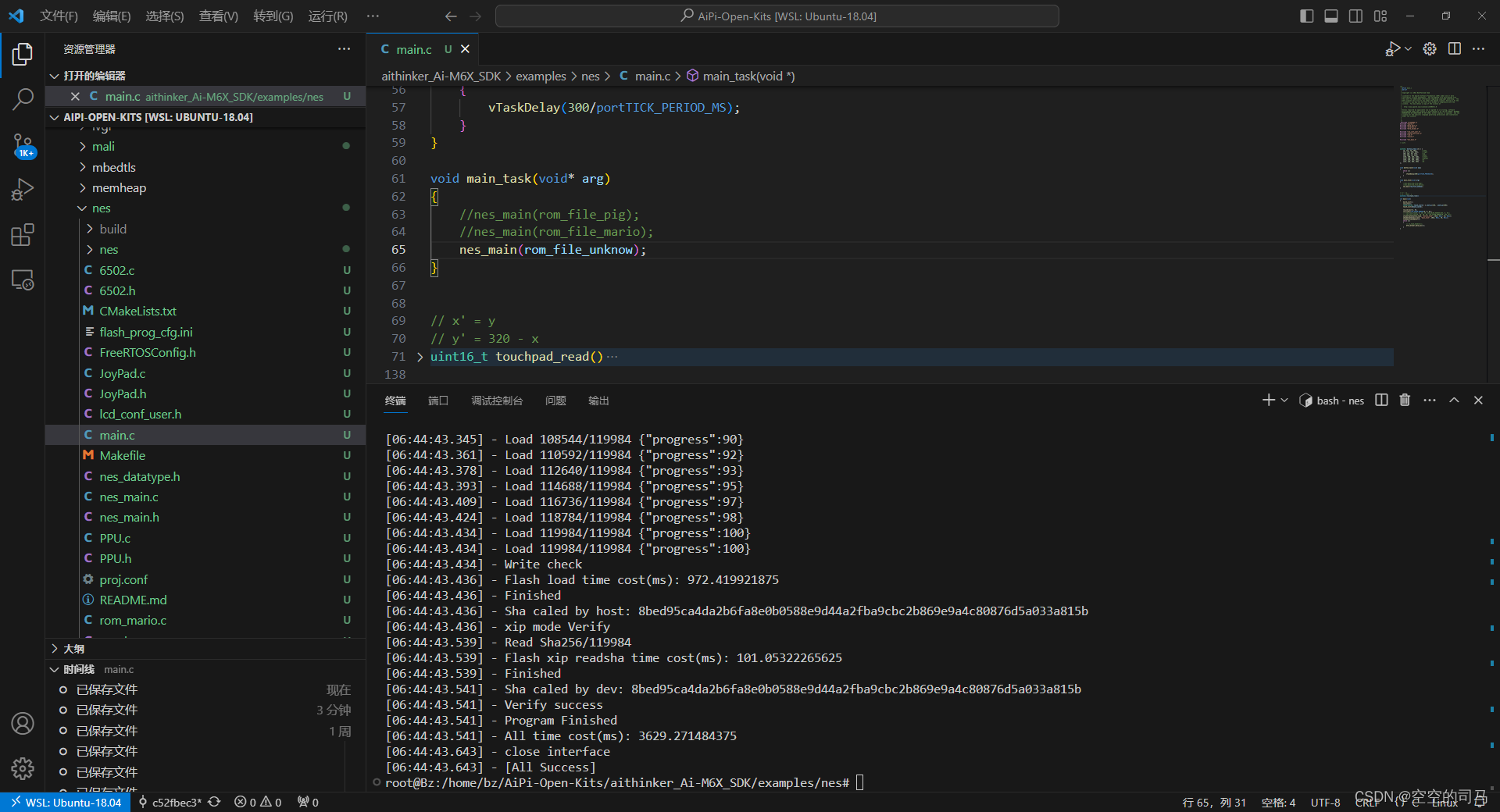
Task: Open the Explorer view in activity bar
Action: click(23, 54)
